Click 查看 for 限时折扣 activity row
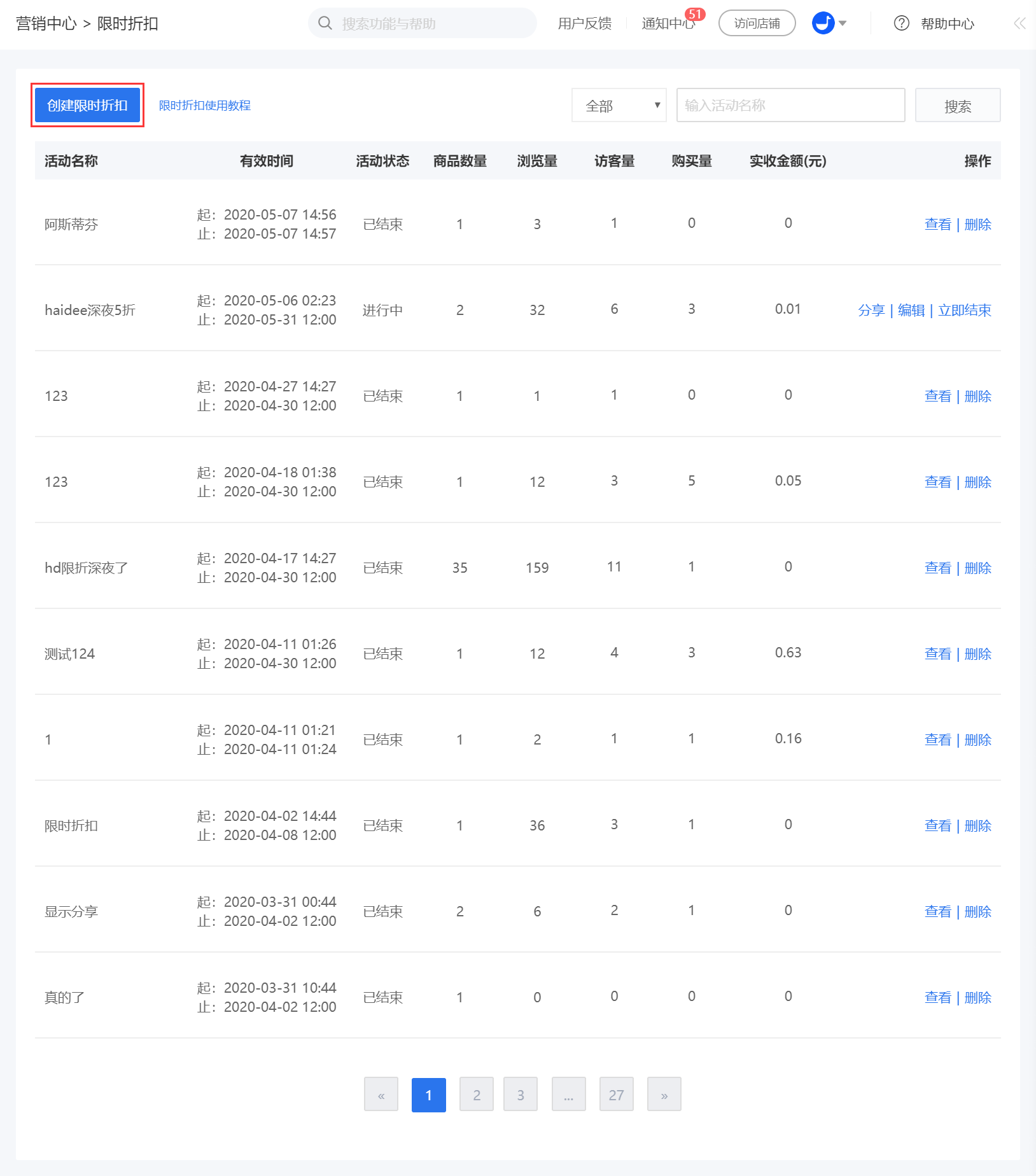Screen dimensions: 1036x1176 [938, 825]
